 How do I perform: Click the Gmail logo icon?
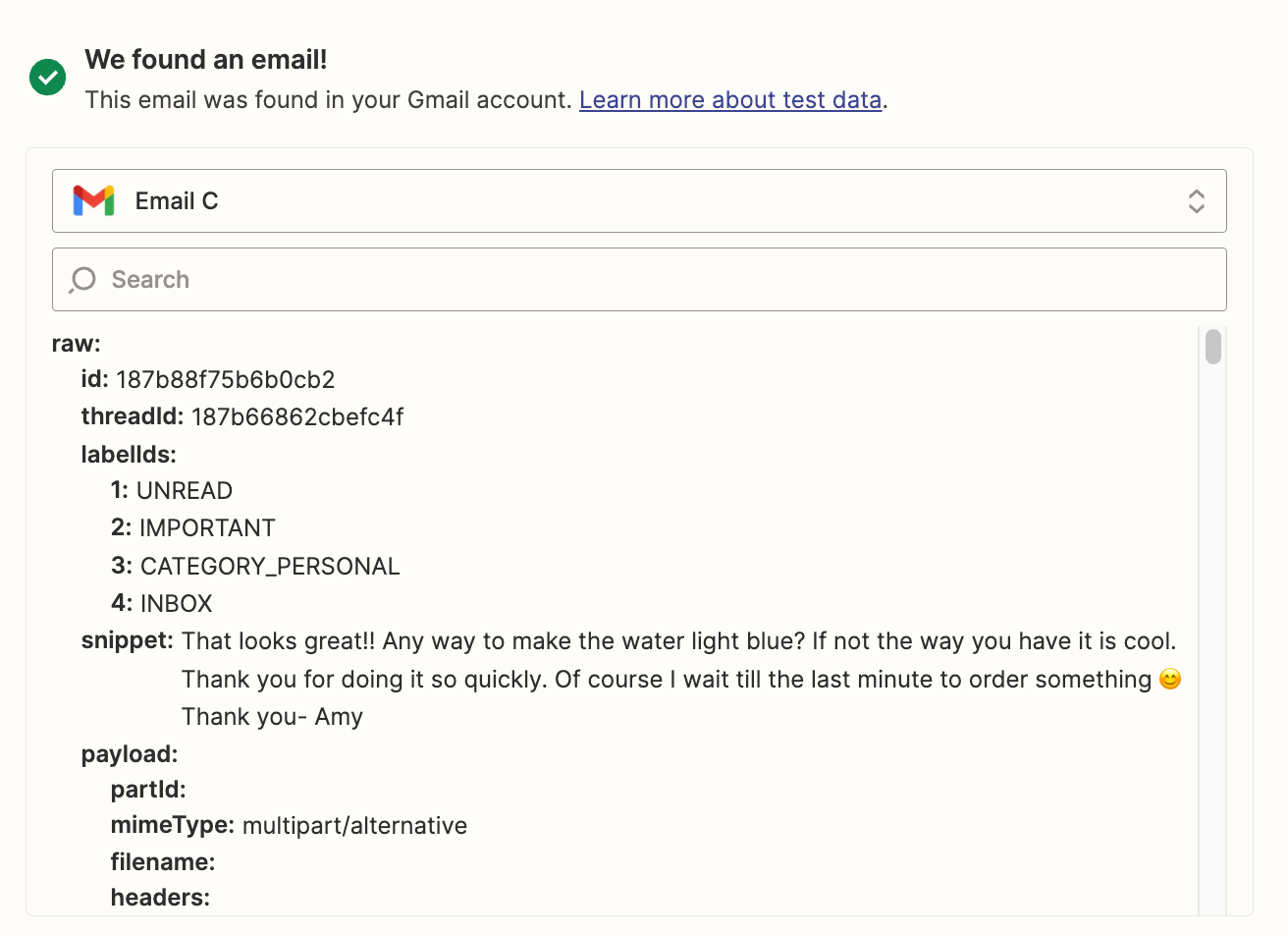(x=93, y=200)
